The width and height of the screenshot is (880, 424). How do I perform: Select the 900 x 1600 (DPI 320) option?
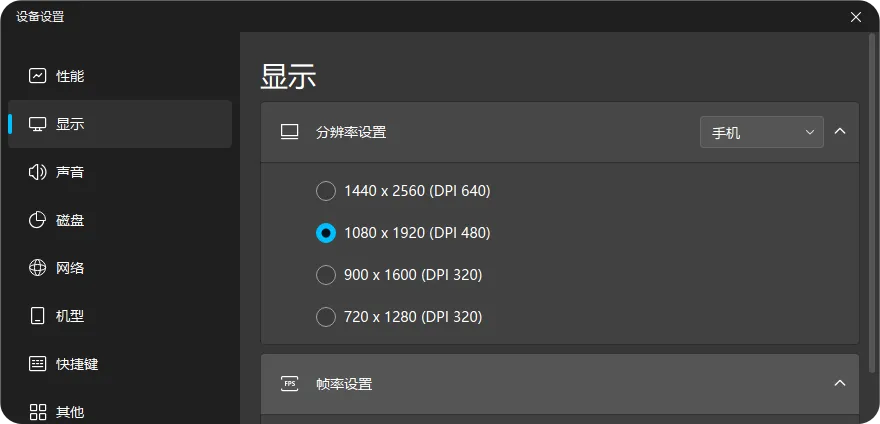pos(326,275)
